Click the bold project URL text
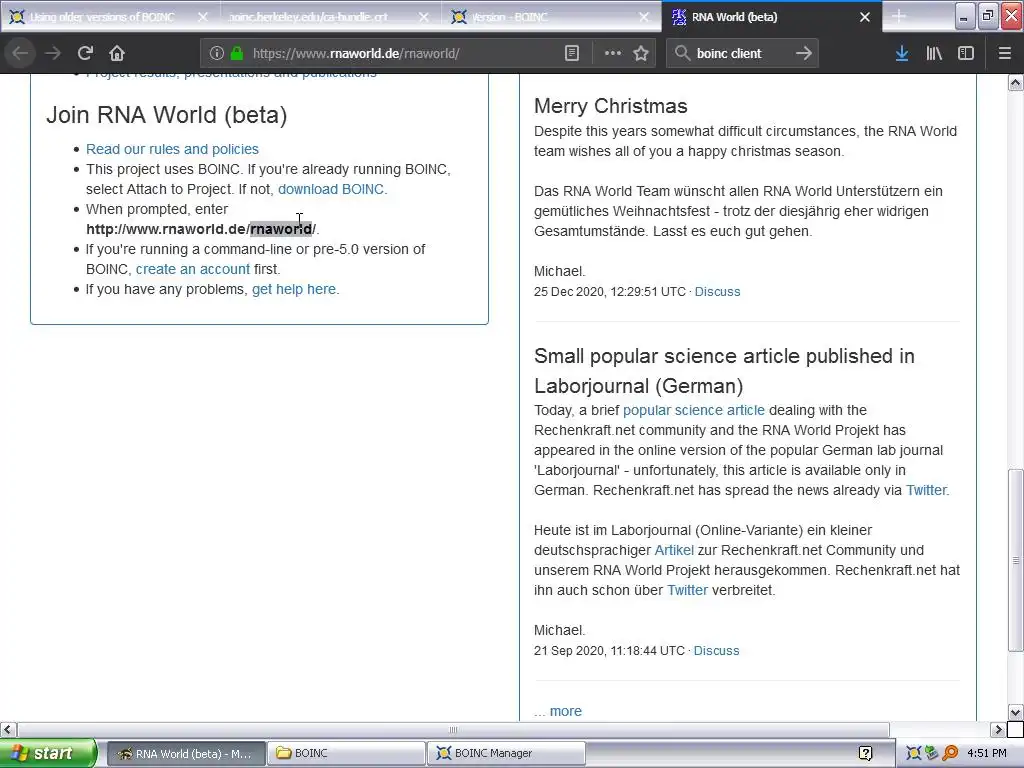Screen dimensions: 1024x768 click(x=201, y=229)
